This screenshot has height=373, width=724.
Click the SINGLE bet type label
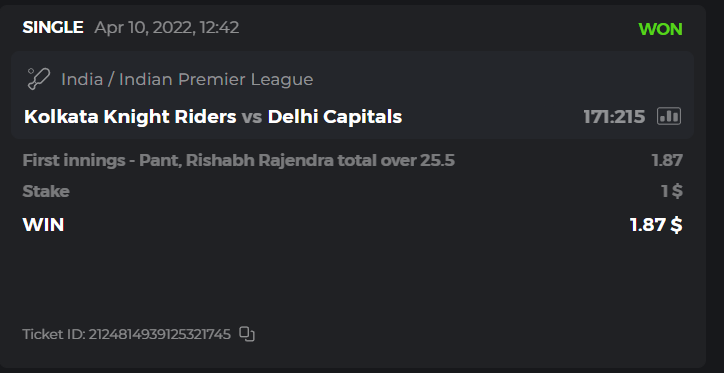coord(53,28)
